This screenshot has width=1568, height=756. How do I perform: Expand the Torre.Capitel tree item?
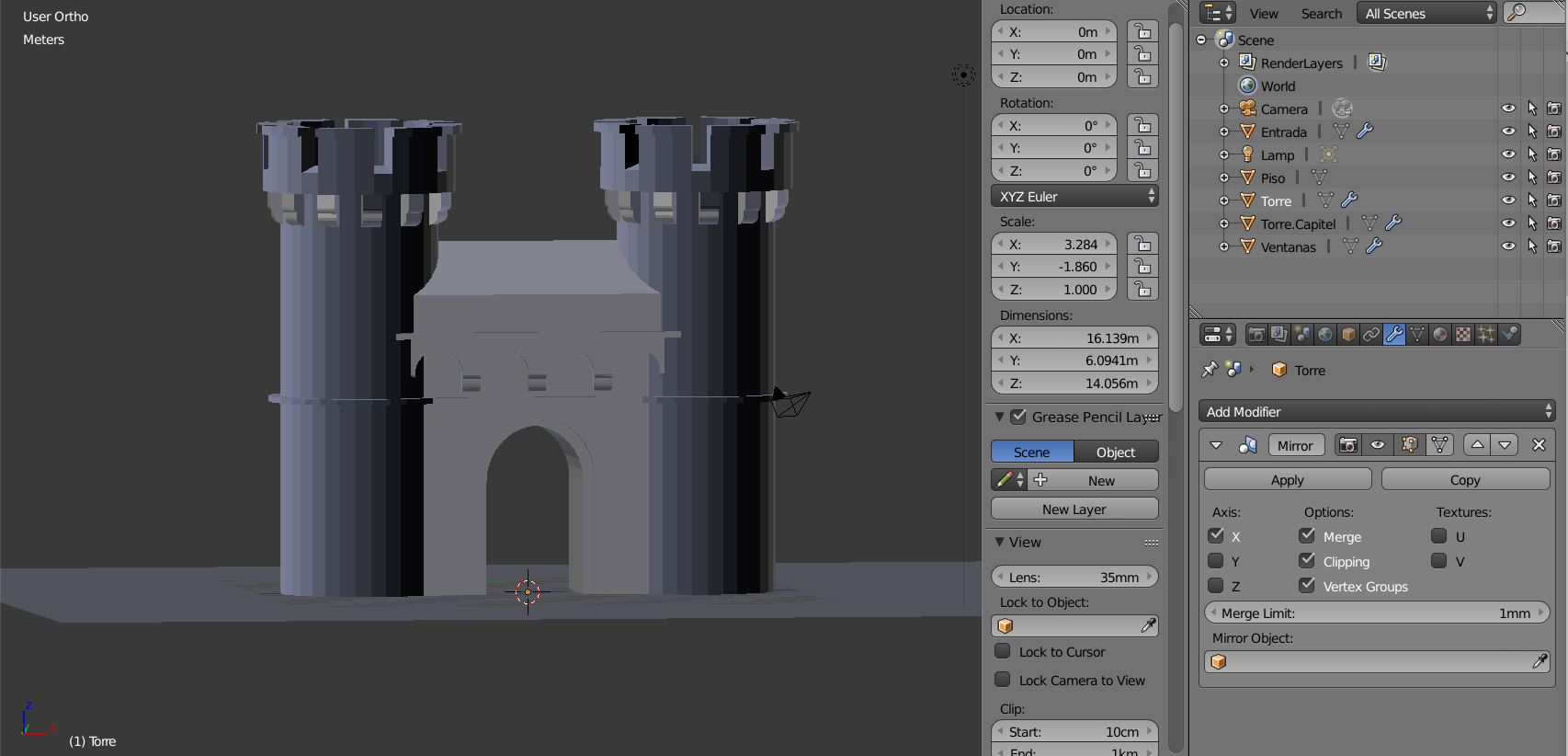1224,223
